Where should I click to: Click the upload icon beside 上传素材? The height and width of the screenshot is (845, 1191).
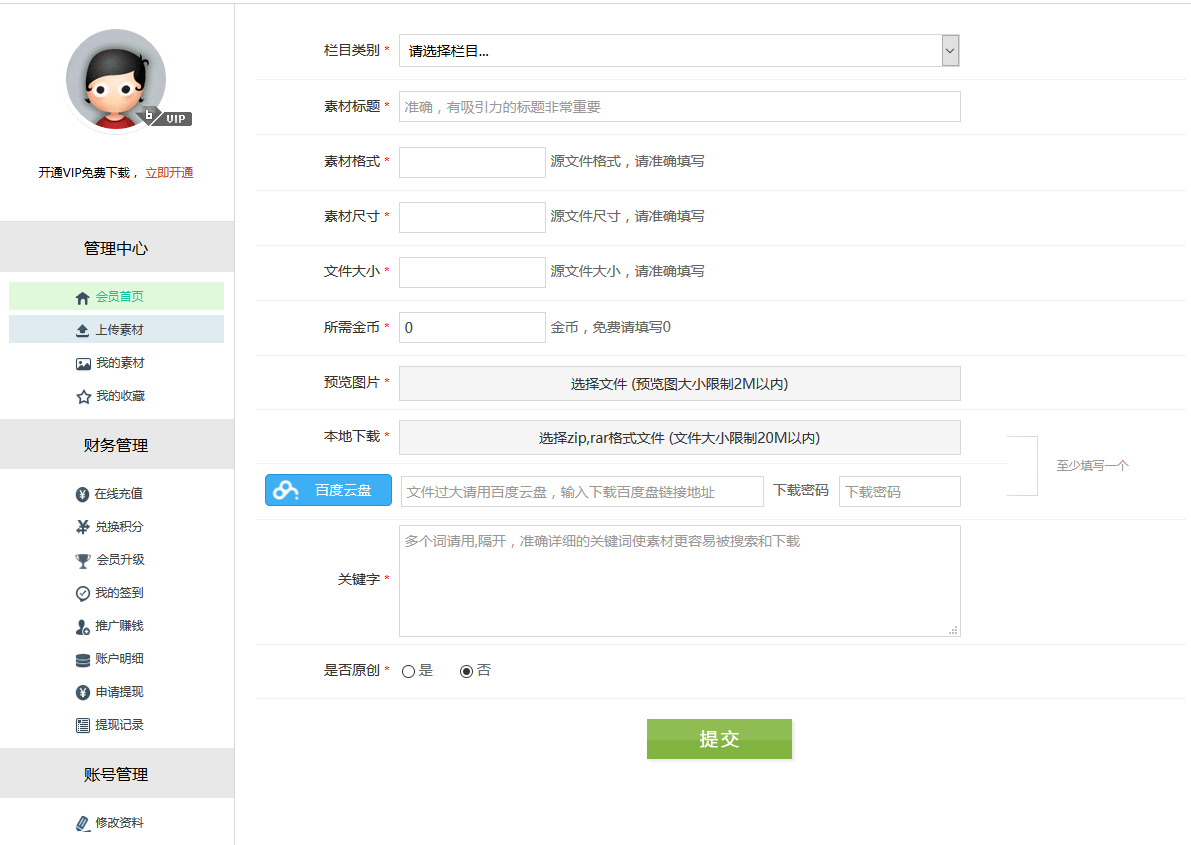83,330
